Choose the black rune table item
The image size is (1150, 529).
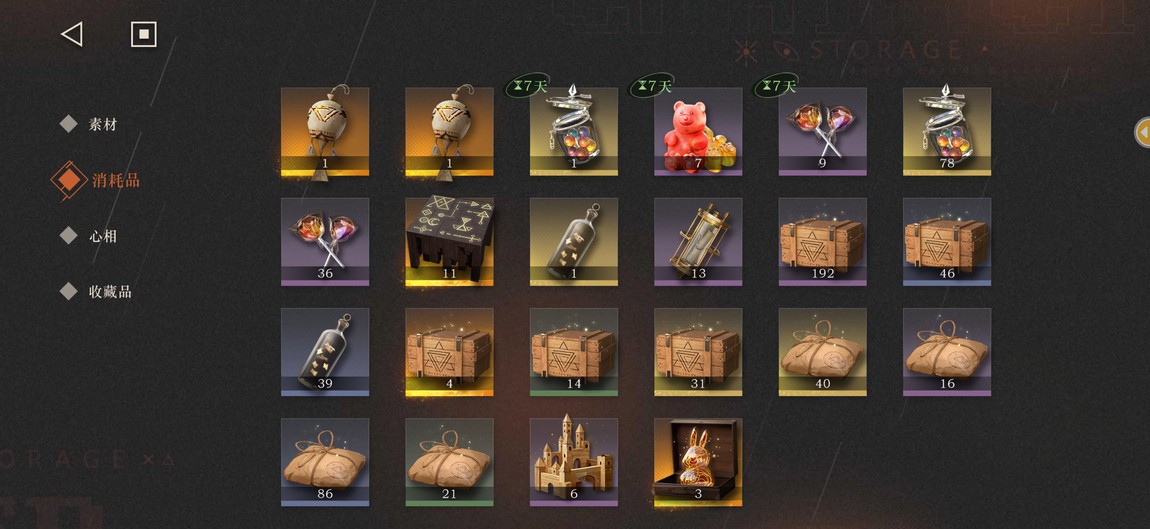click(450, 241)
